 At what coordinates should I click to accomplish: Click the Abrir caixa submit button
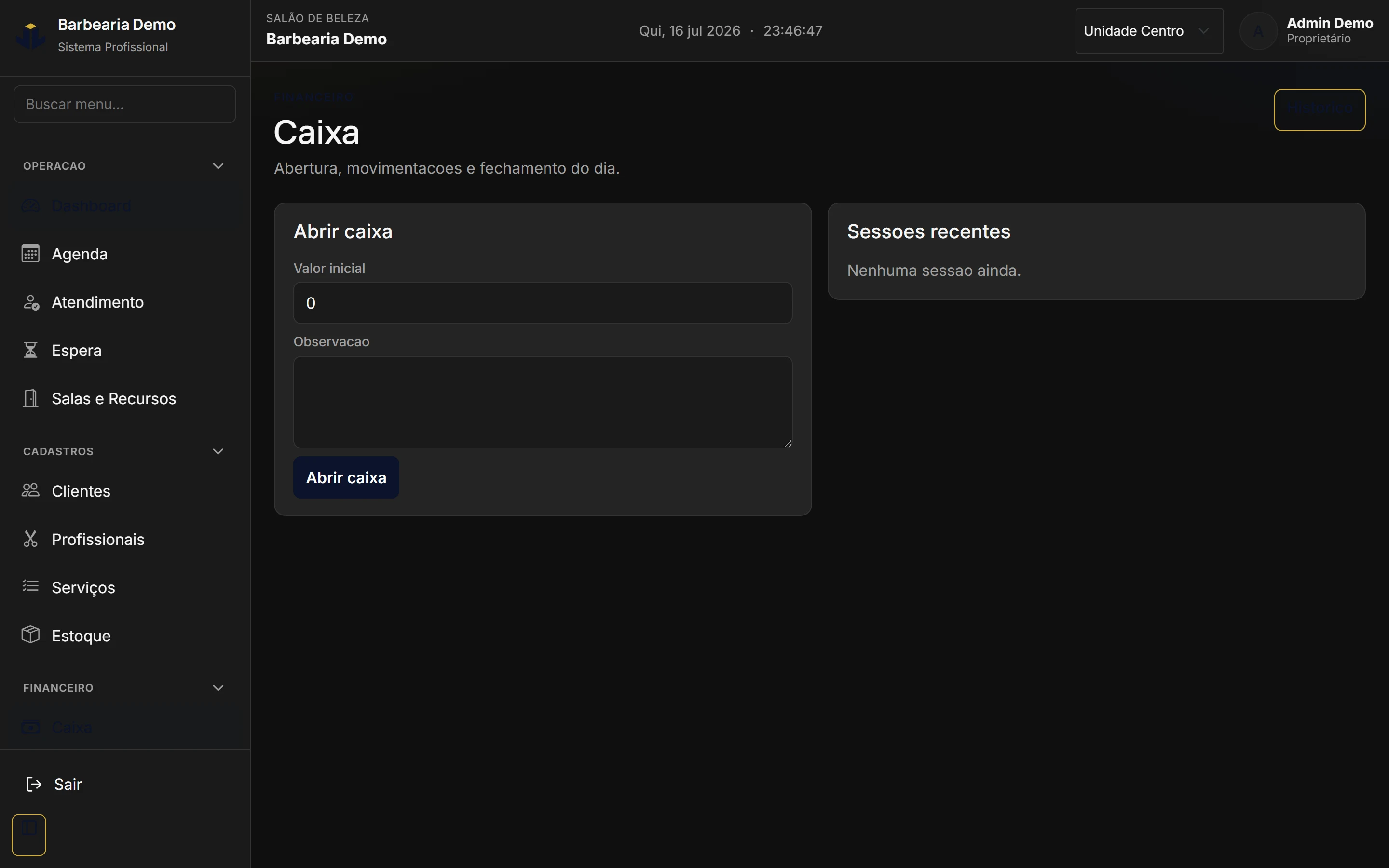point(346,477)
